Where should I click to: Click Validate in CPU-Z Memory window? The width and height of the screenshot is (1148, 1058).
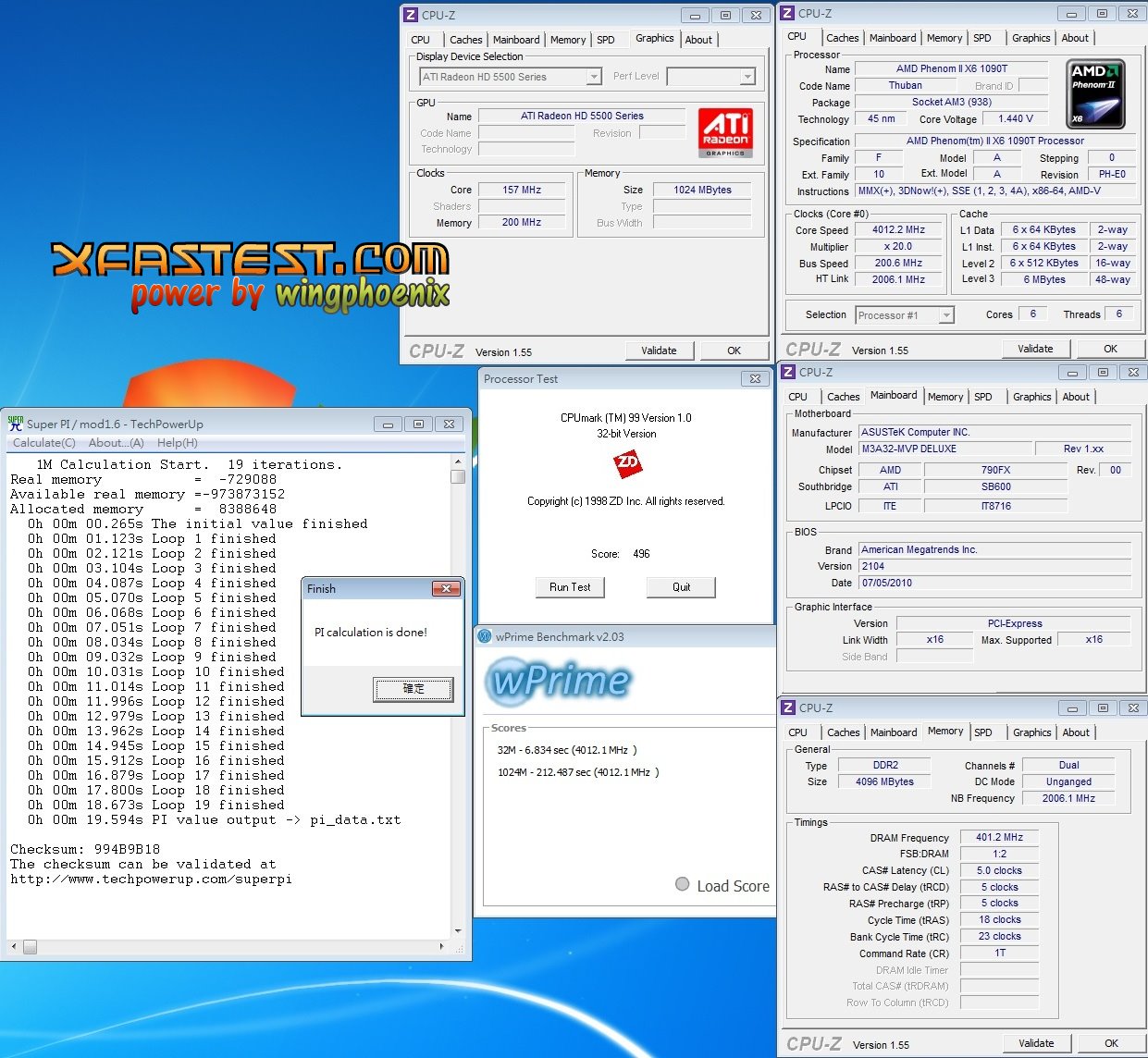coord(1036,1043)
